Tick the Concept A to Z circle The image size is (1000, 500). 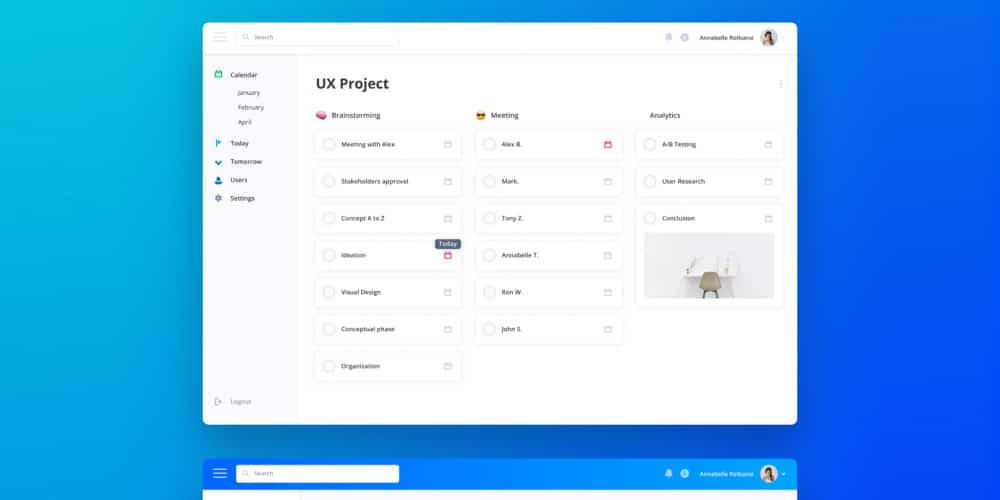(x=329, y=219)
